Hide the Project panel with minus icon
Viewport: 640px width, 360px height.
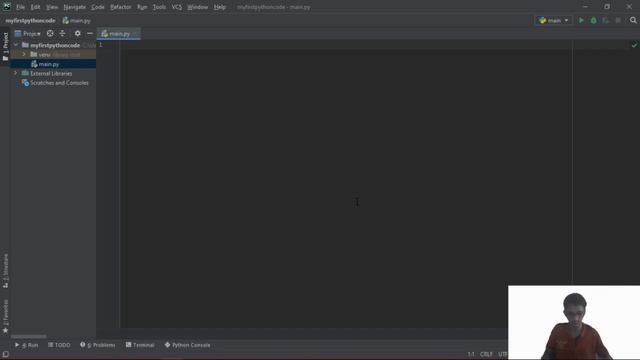point(90,33)
